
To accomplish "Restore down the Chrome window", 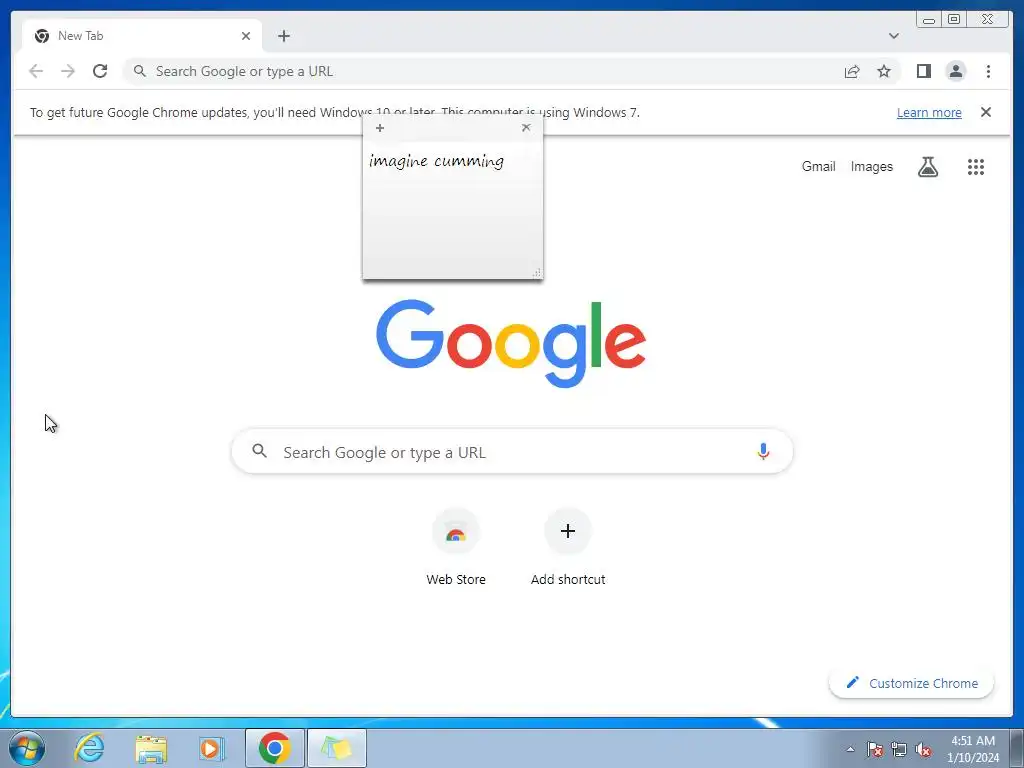I will pos(954,19).
